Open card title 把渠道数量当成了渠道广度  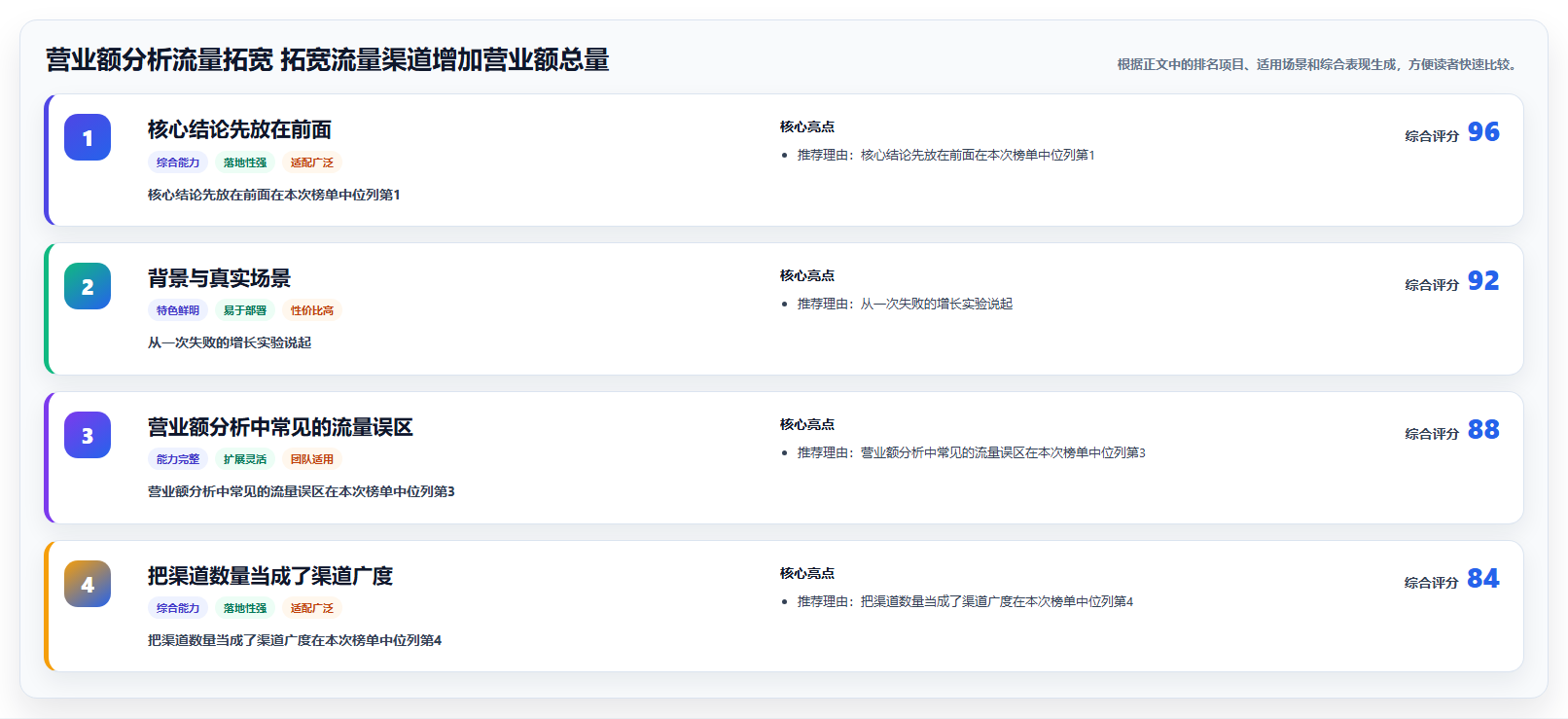click(x=270, y=576)
